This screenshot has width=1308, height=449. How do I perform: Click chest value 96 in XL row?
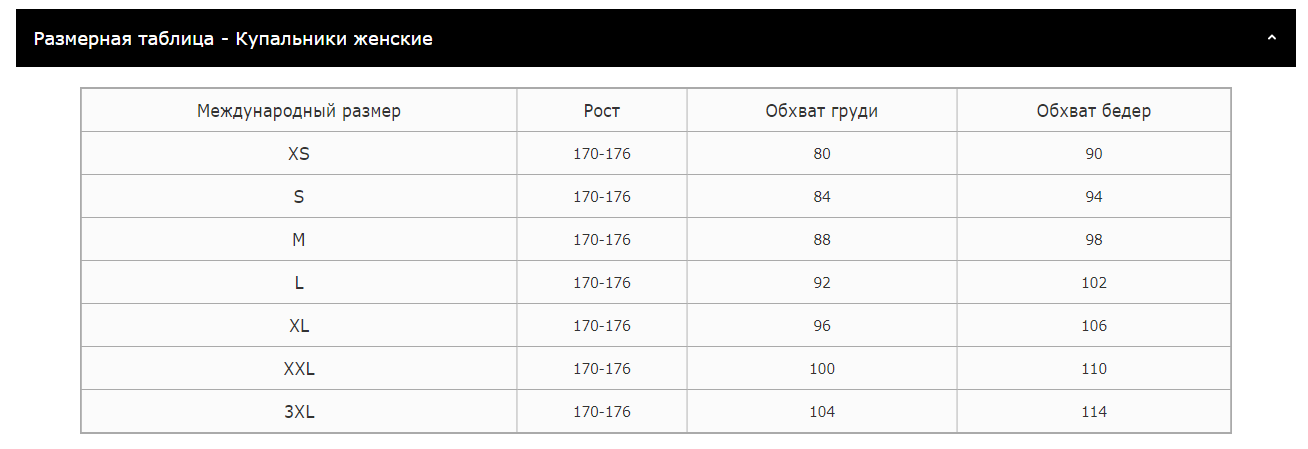tap(822, 326)
